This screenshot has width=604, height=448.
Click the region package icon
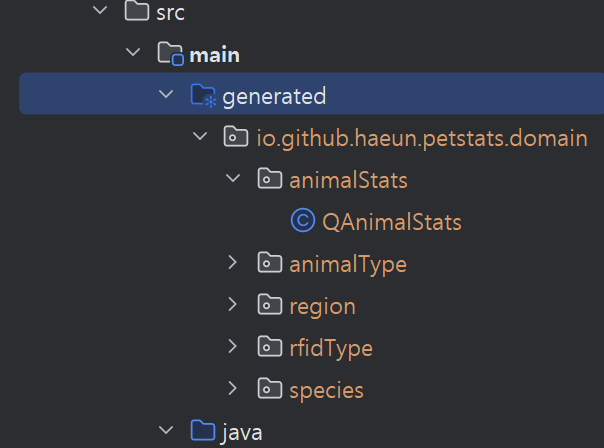click(270, 305)
